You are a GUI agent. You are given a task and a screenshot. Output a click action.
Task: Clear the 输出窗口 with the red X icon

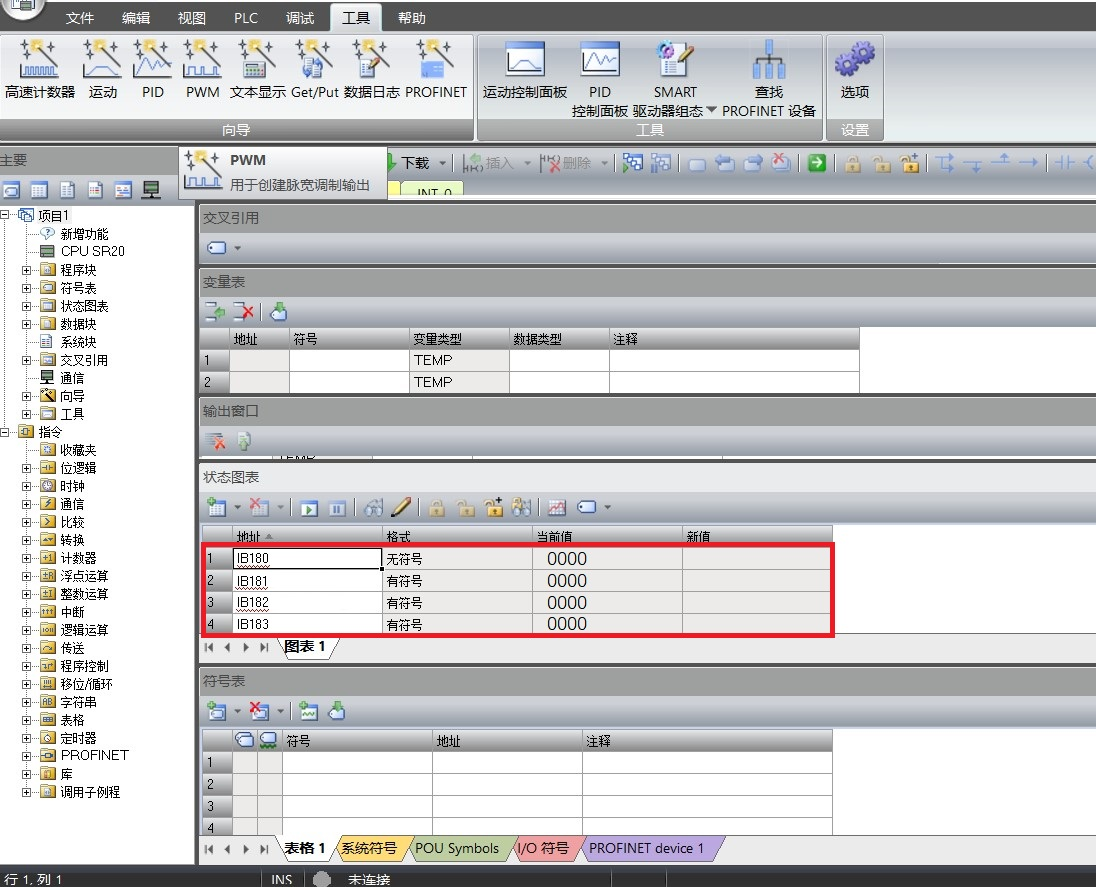click(215, 441)
